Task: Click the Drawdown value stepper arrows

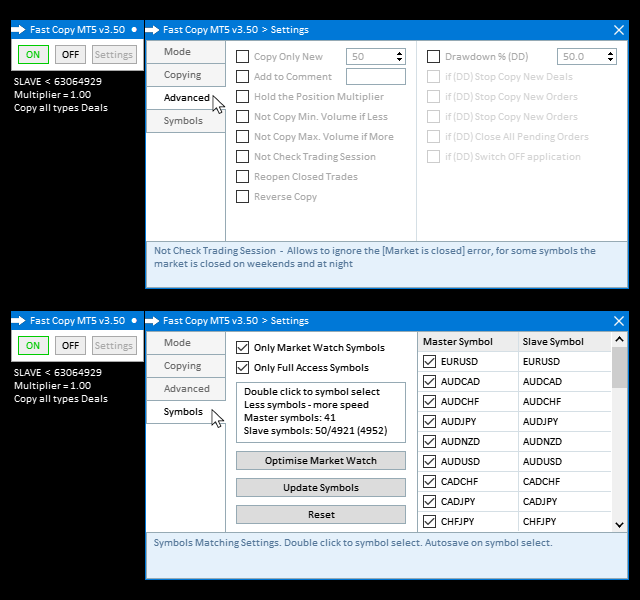Action: coord(610,57)
